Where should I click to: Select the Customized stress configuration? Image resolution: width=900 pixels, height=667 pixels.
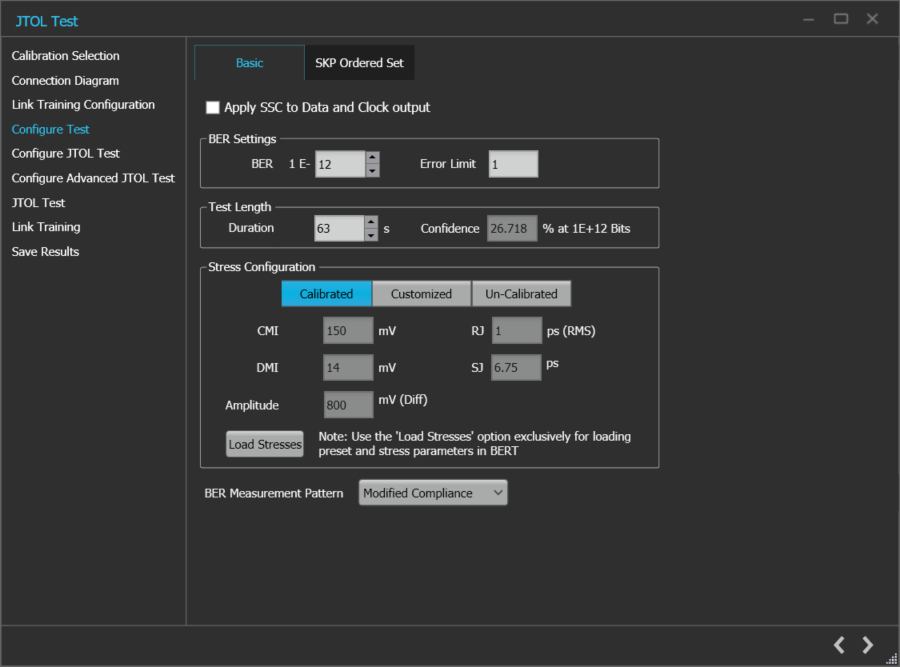421,293
